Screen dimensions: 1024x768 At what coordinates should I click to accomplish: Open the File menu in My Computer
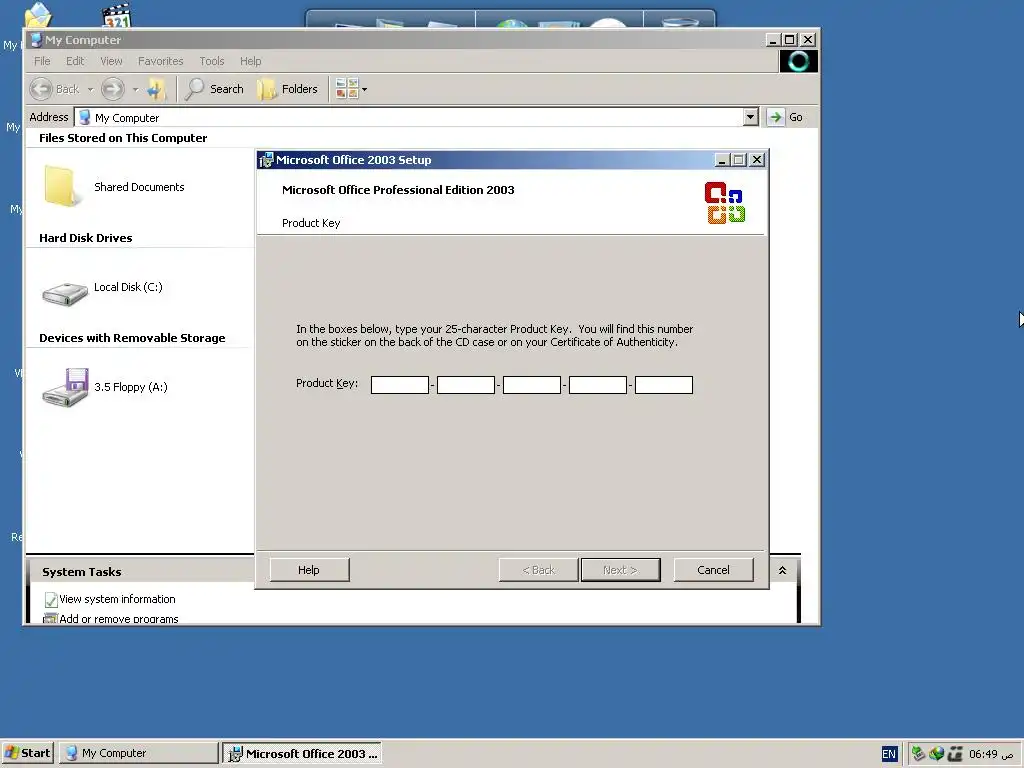42,61
